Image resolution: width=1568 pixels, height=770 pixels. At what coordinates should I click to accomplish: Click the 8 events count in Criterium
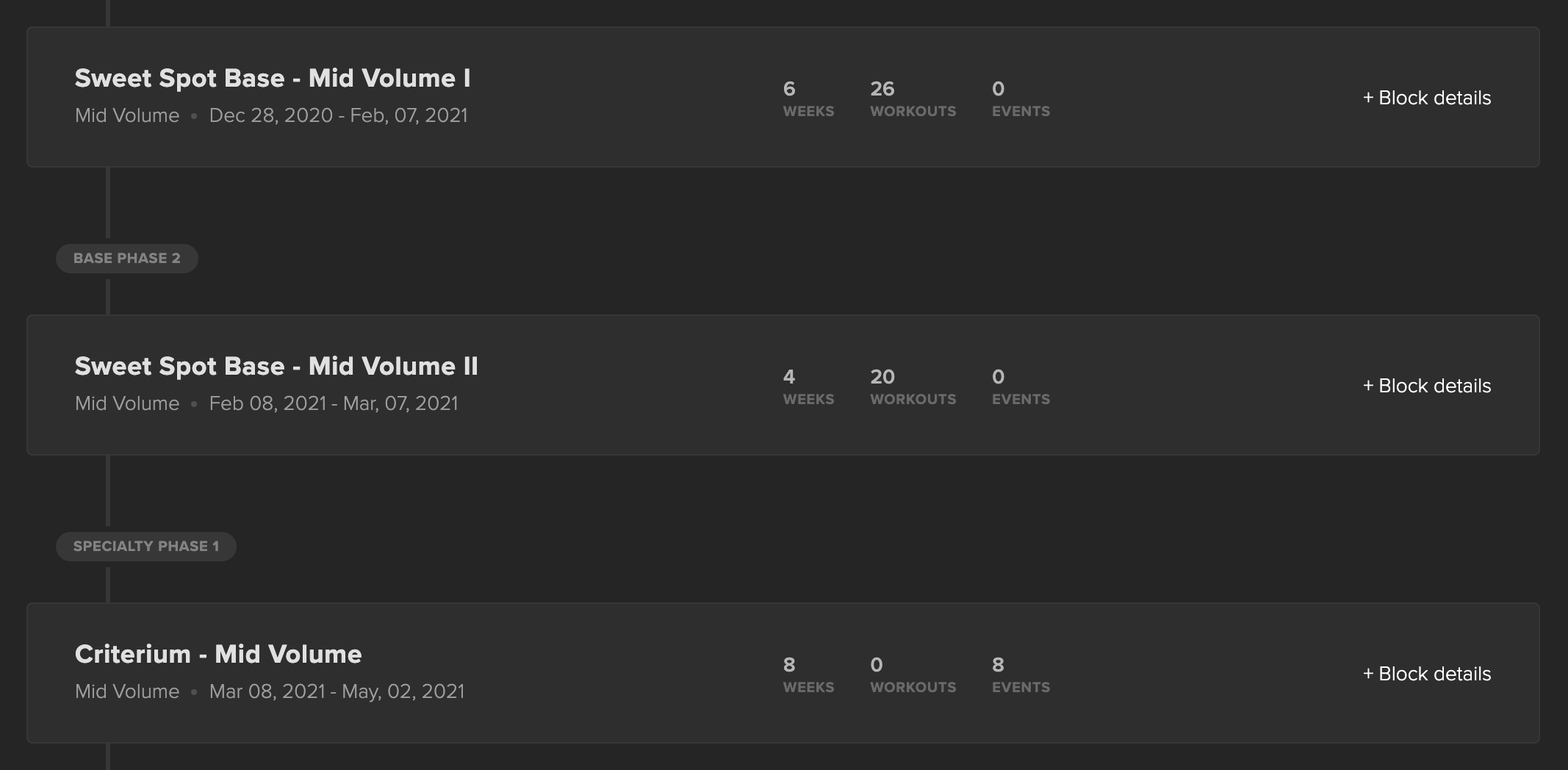[x=1021, y=675]
